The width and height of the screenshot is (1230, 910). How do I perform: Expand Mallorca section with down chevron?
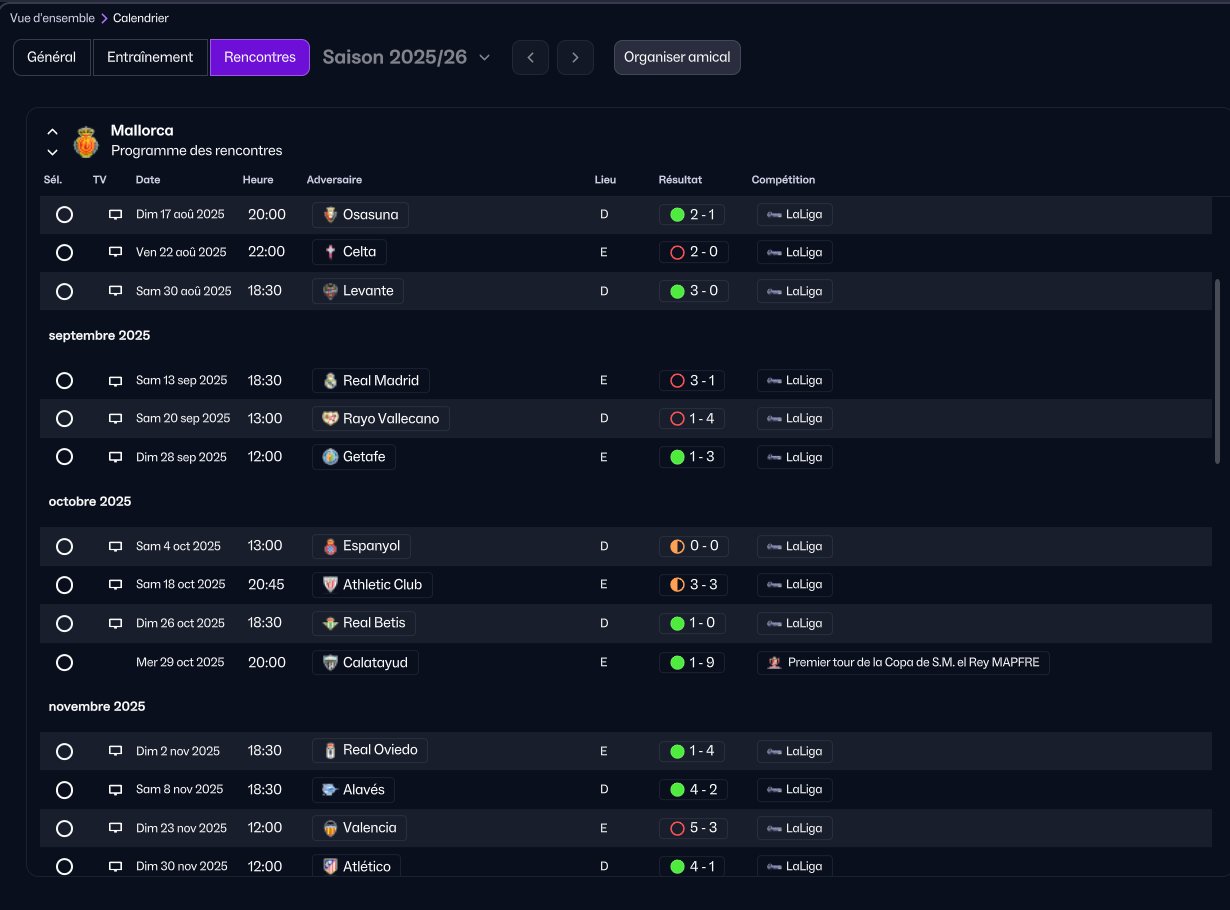click(x=53, y=152)
